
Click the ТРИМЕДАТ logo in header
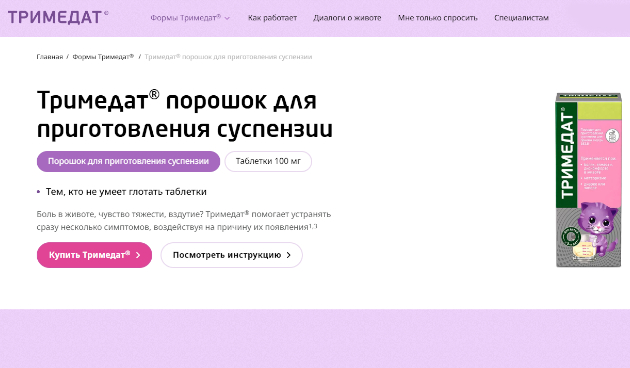click(x=58, y=18)
